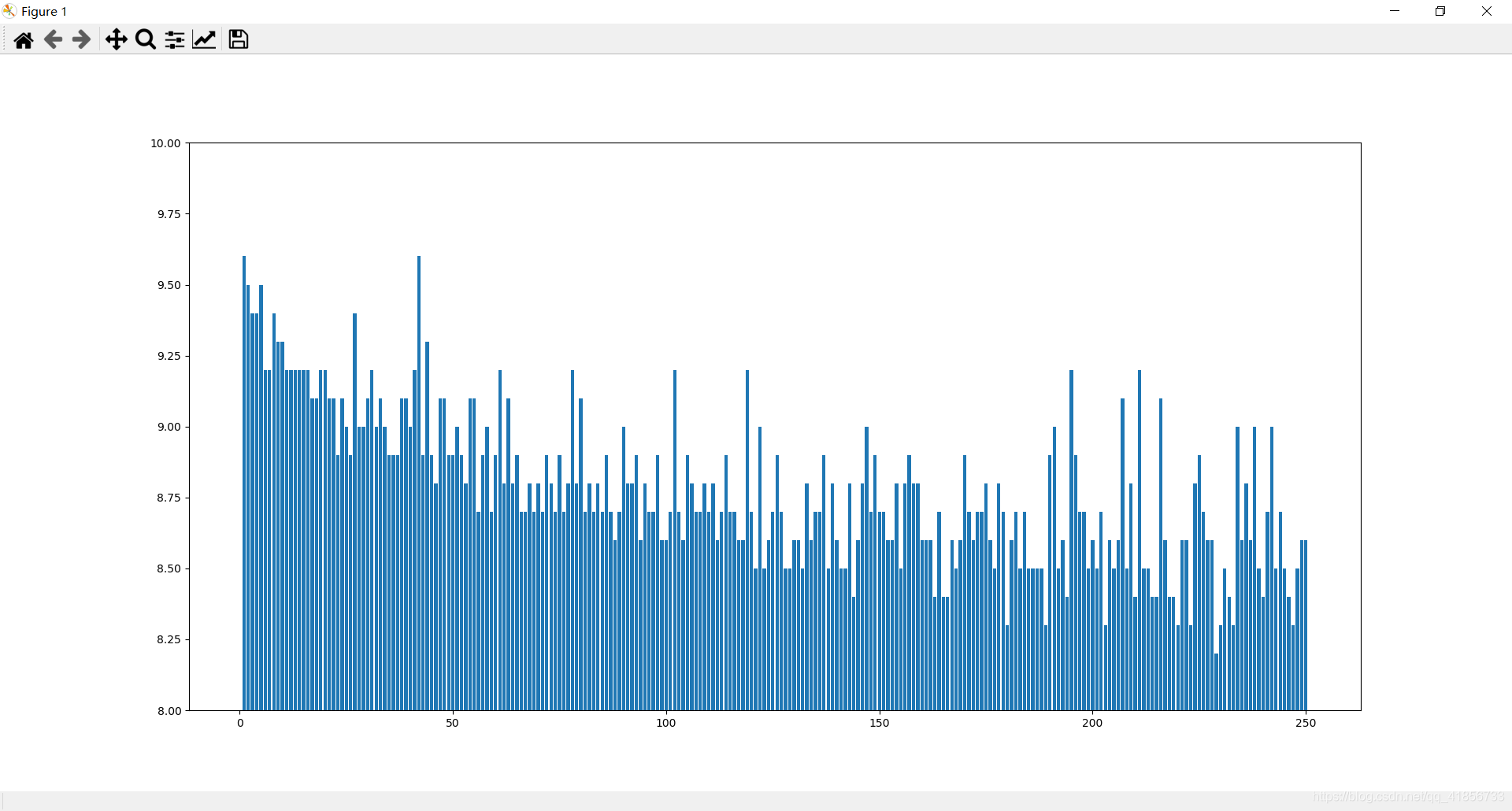Click the y-axis label 9.50
The image size is (1512, 811).
point(169,285)
